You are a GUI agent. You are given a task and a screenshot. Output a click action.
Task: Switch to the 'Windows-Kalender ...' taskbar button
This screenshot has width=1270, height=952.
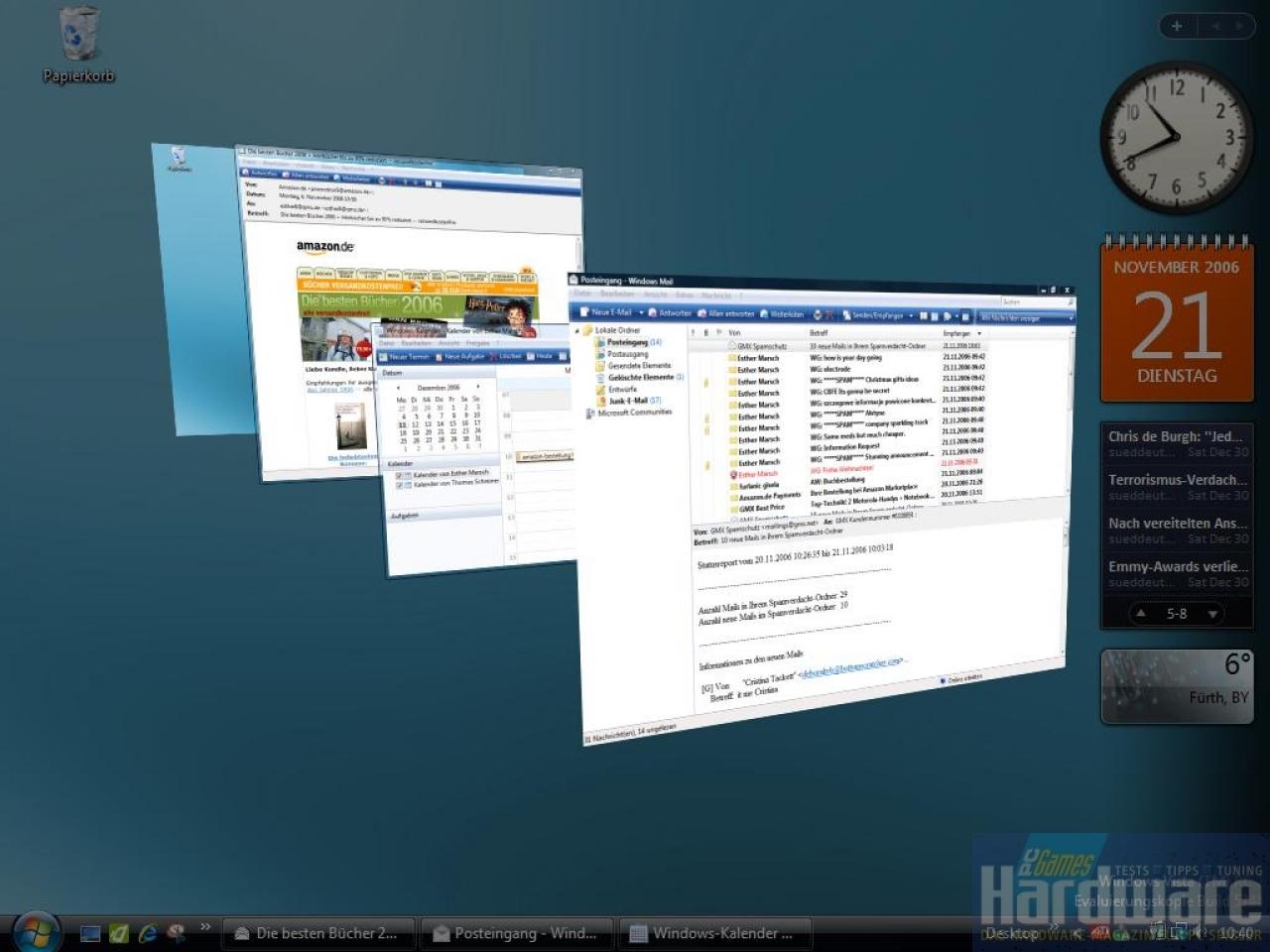click(x=716, y=933)
